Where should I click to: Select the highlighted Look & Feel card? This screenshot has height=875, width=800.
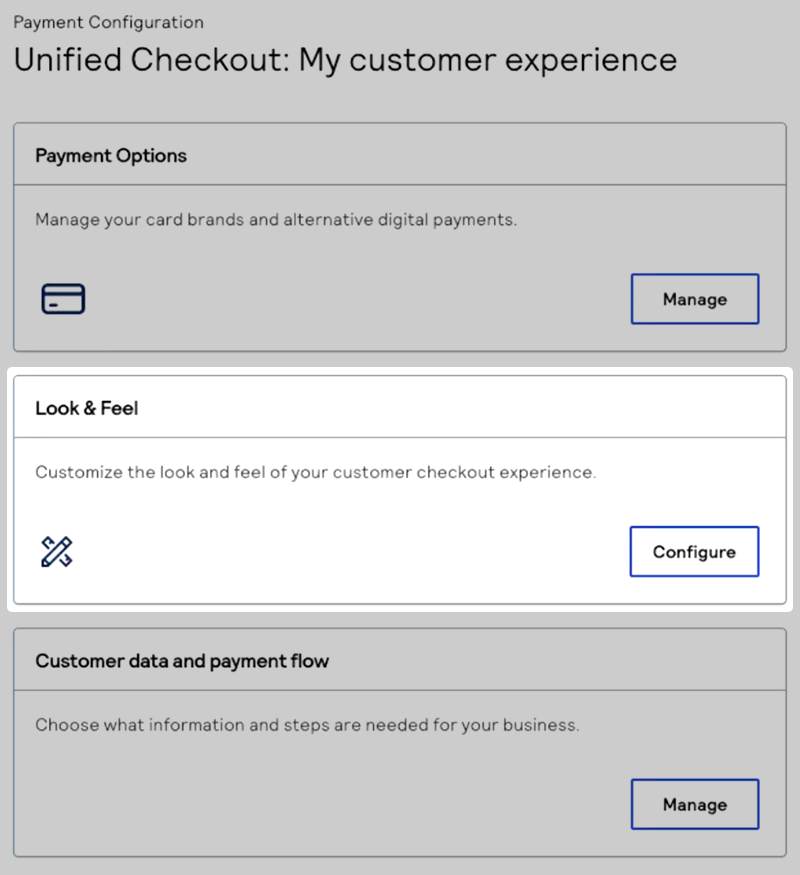[400, 490]
